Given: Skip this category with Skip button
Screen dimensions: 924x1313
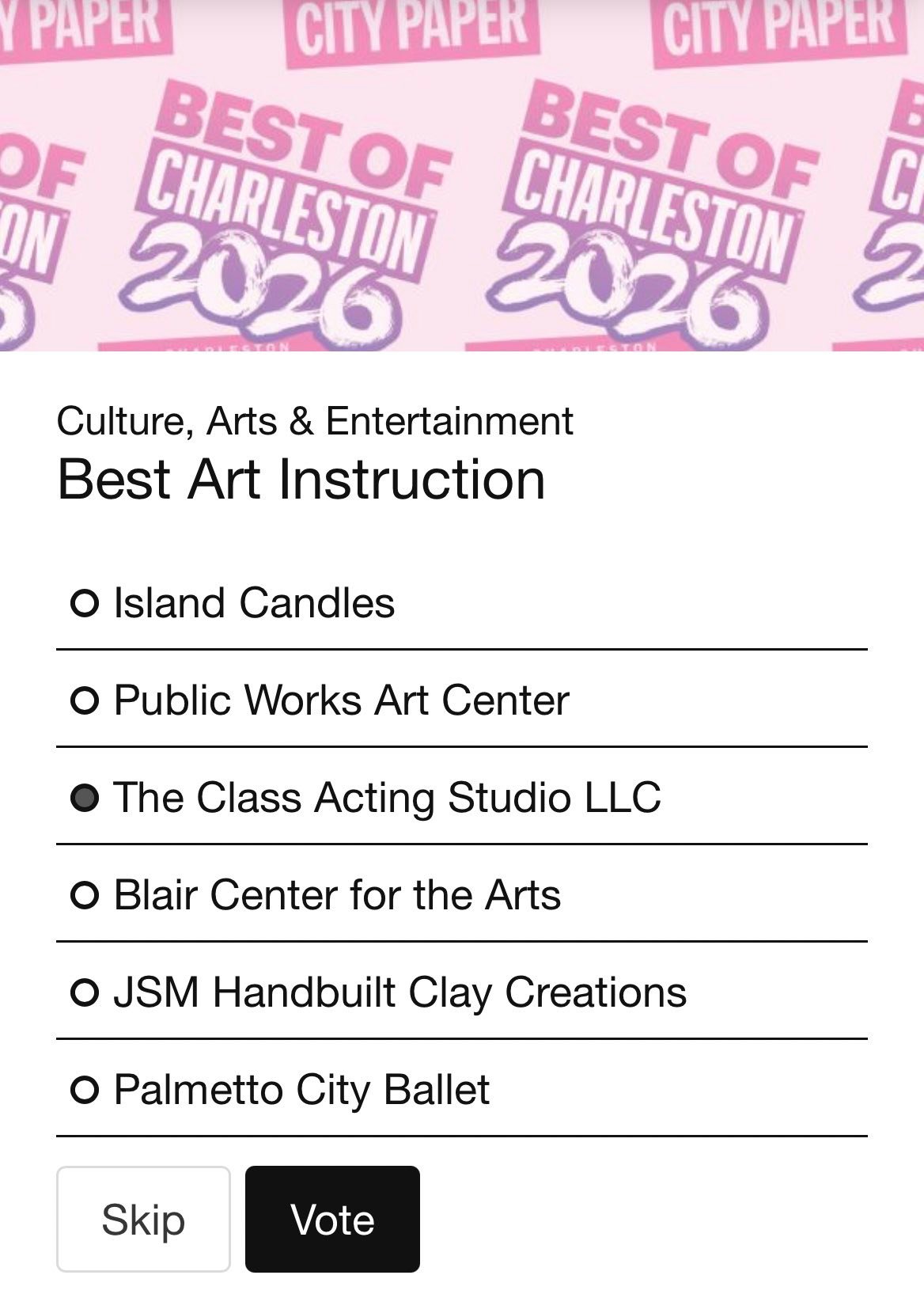Looking at the screenshot, I should (x=143, y=1219).
